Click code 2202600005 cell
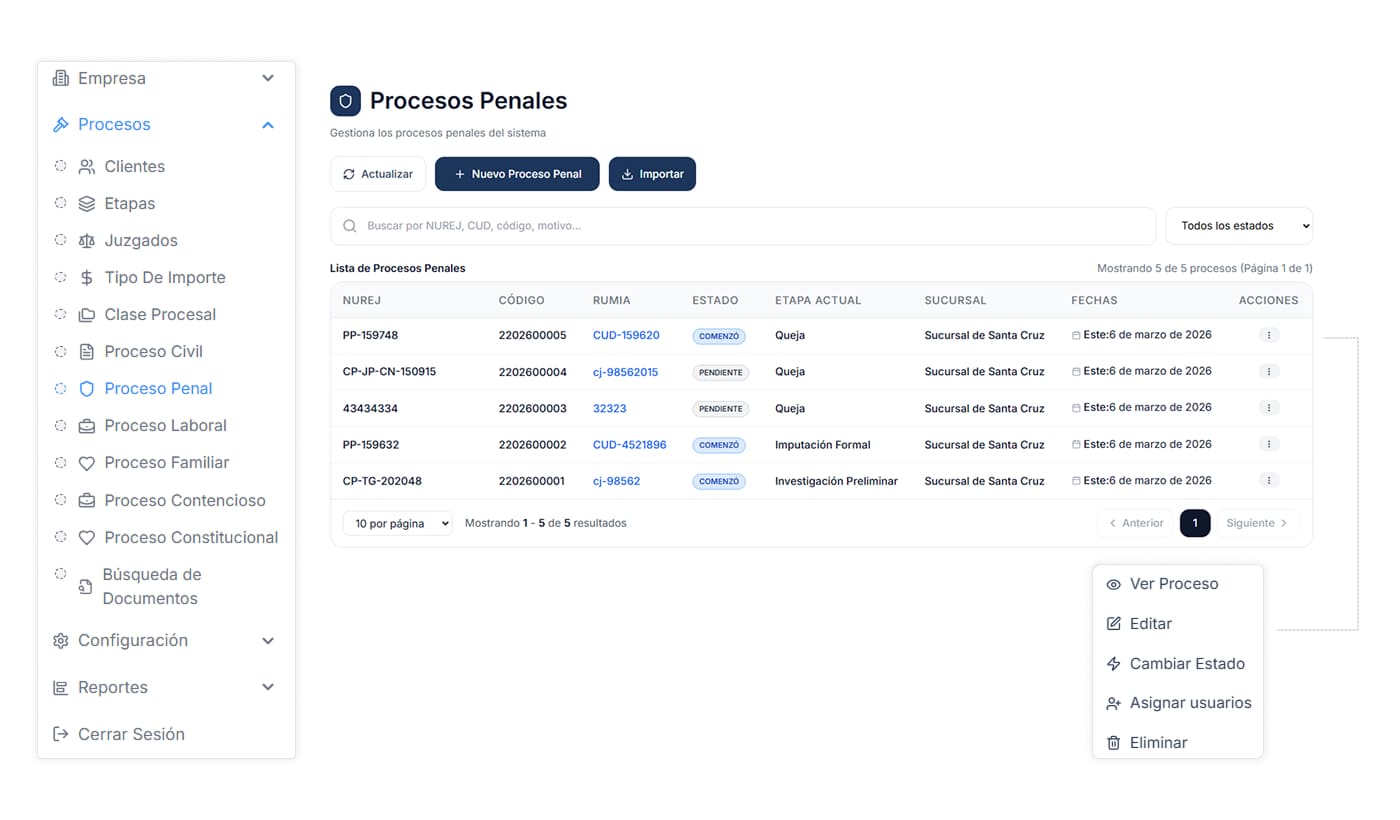The width and height of the screenshot is (1400, 820). 533,336
